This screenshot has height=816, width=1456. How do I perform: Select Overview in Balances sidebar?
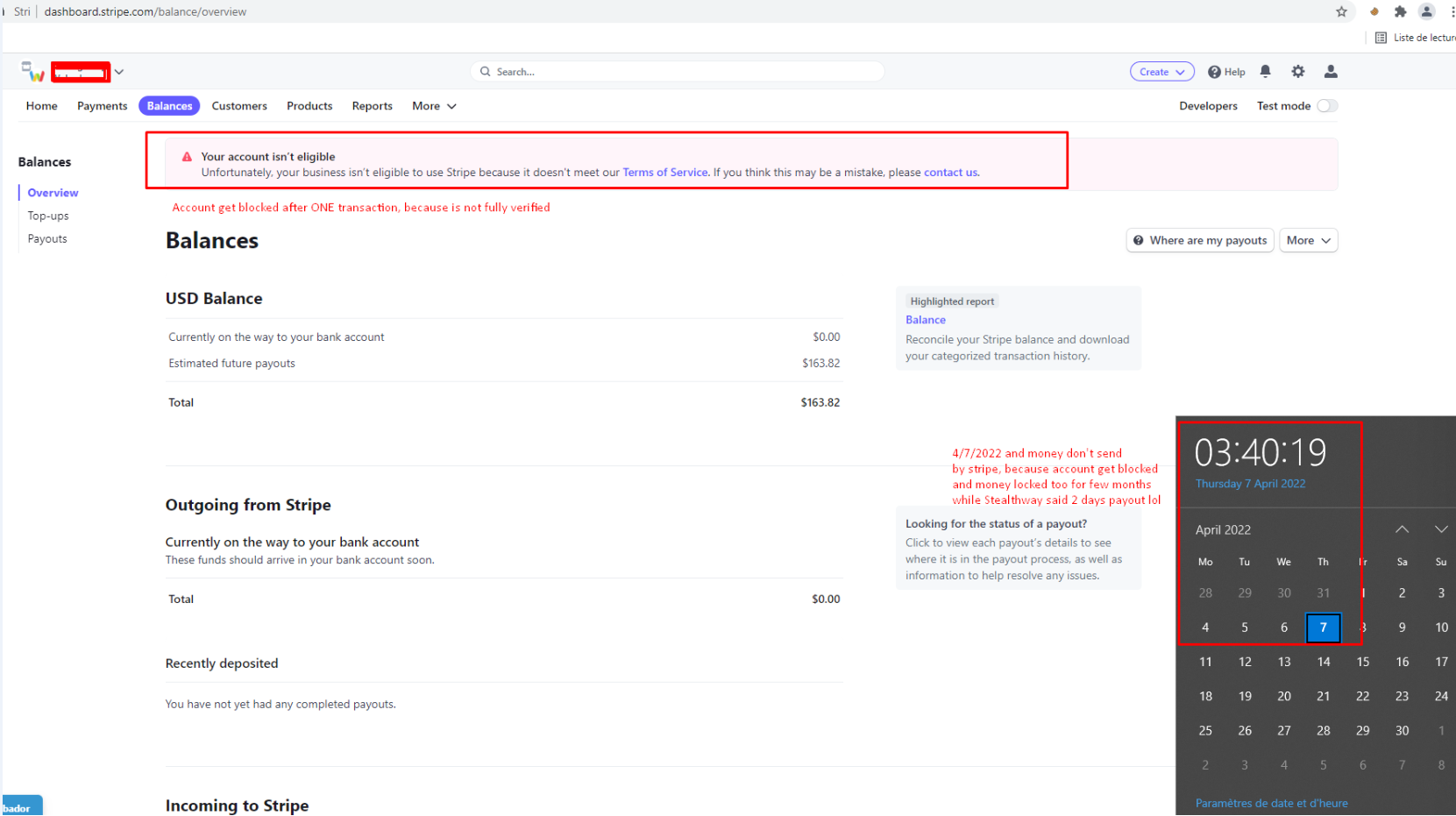(x=53, y=193)
